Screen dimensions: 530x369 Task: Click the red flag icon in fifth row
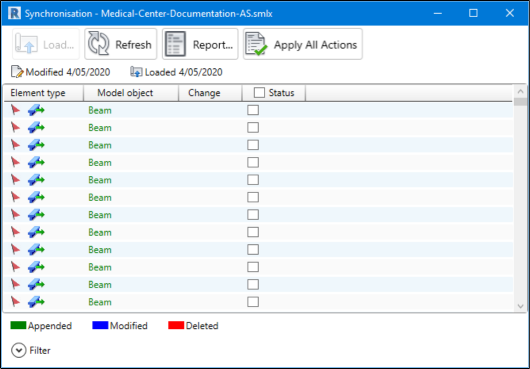(x=15, y=180)
